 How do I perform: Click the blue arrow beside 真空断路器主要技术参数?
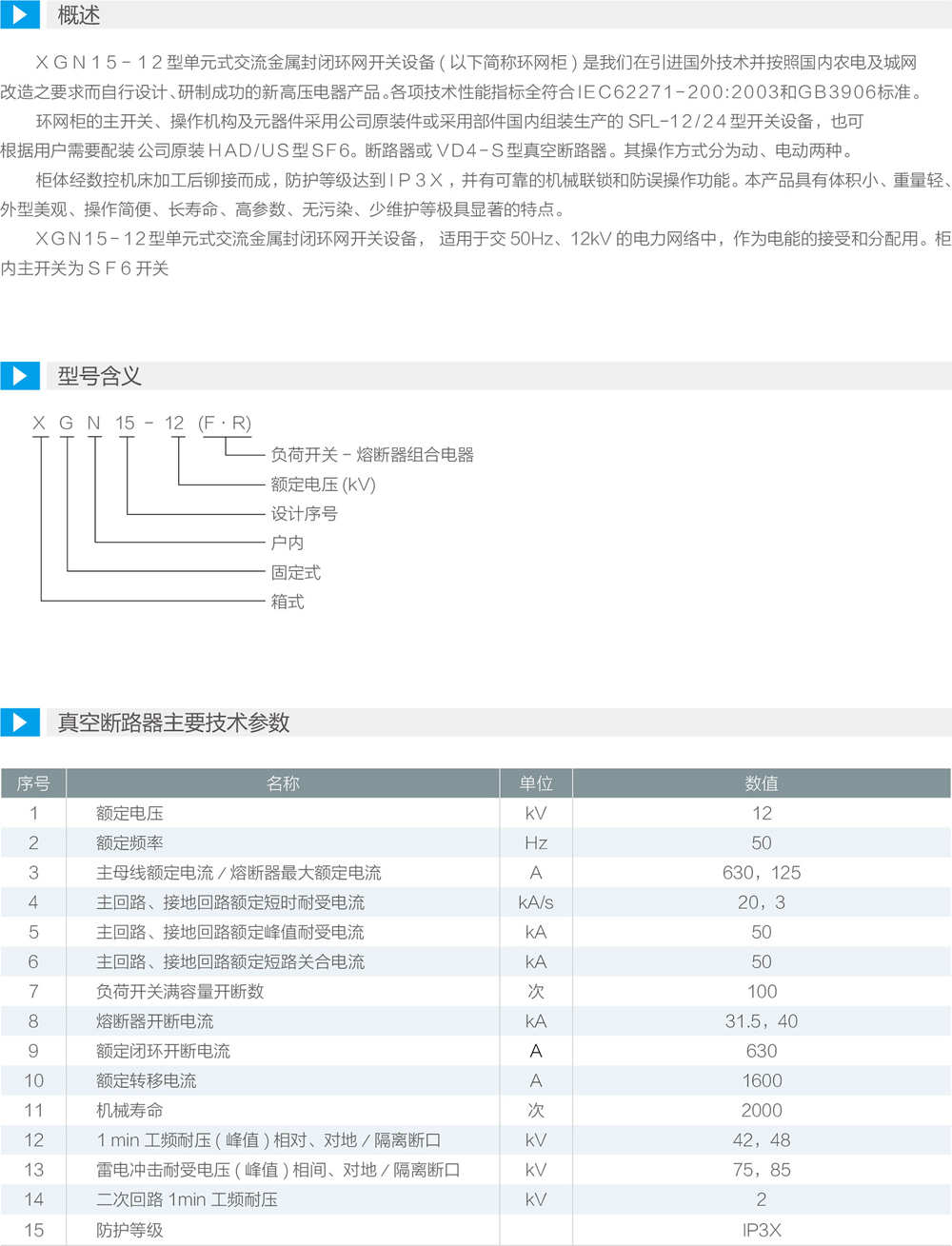(19, 722)
